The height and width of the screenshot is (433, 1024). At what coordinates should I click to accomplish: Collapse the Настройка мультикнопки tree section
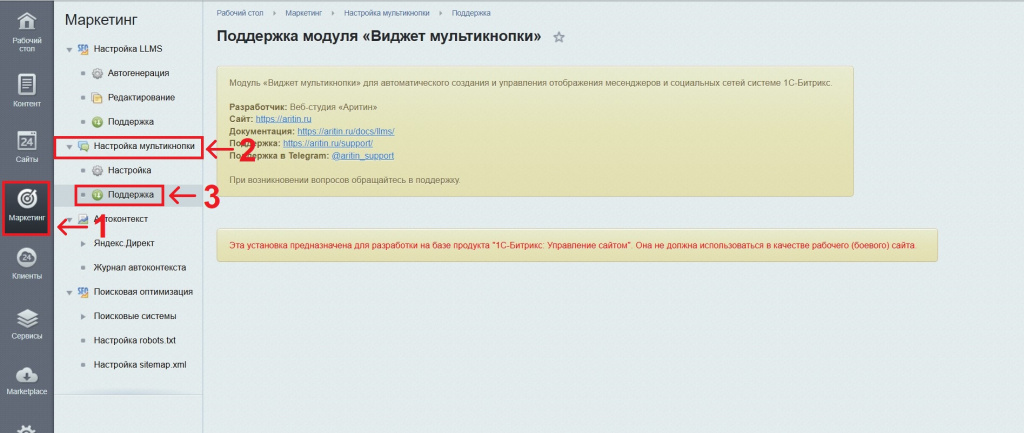[x=69, y=147]
